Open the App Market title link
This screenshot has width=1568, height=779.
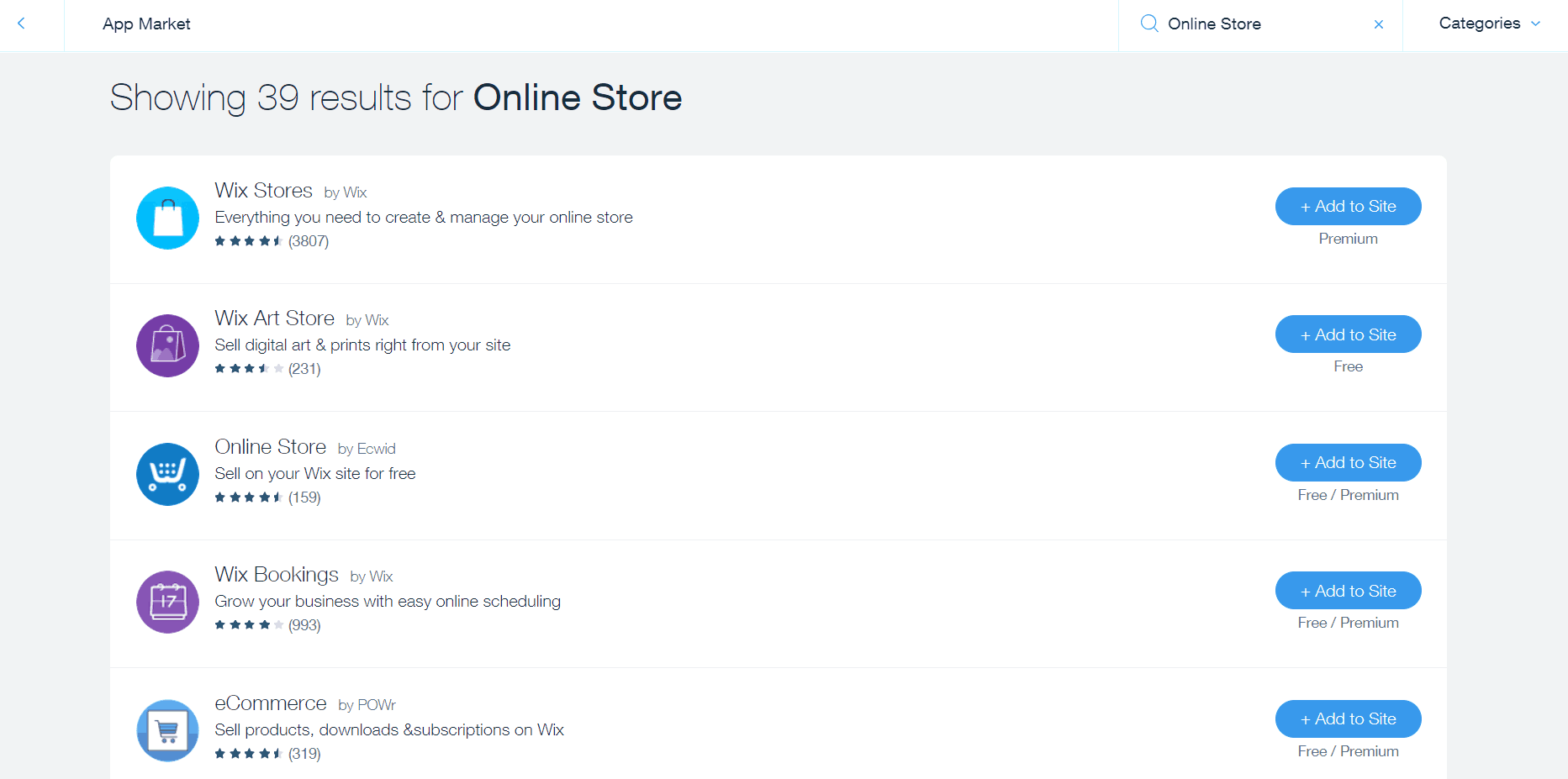(x=146, y=24)
